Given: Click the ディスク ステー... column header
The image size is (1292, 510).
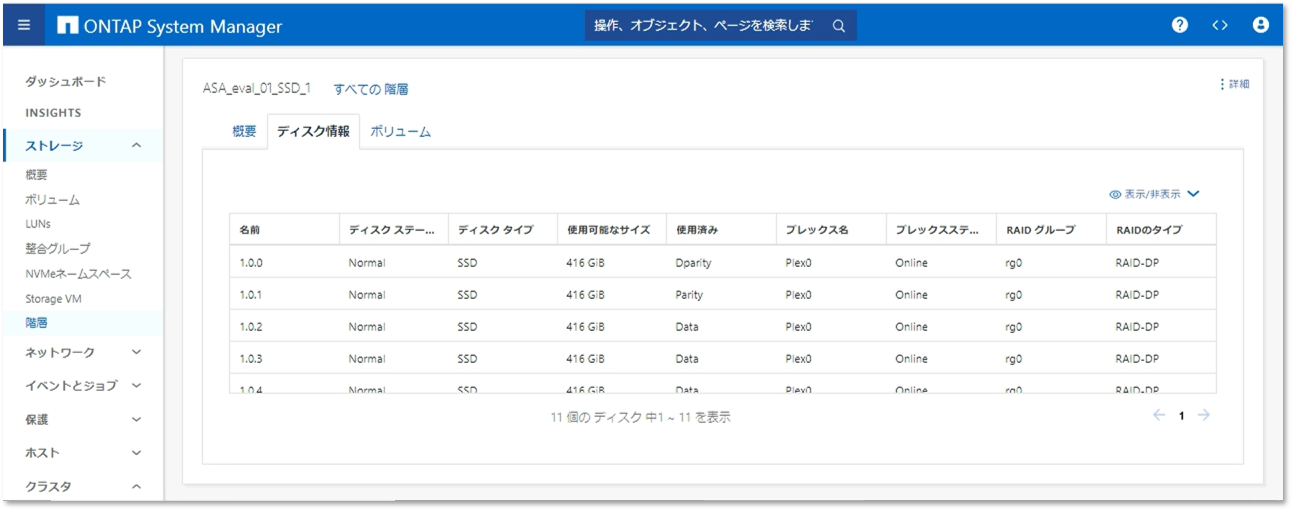Looking at the screenshot, I should click(x=393, y=230).
